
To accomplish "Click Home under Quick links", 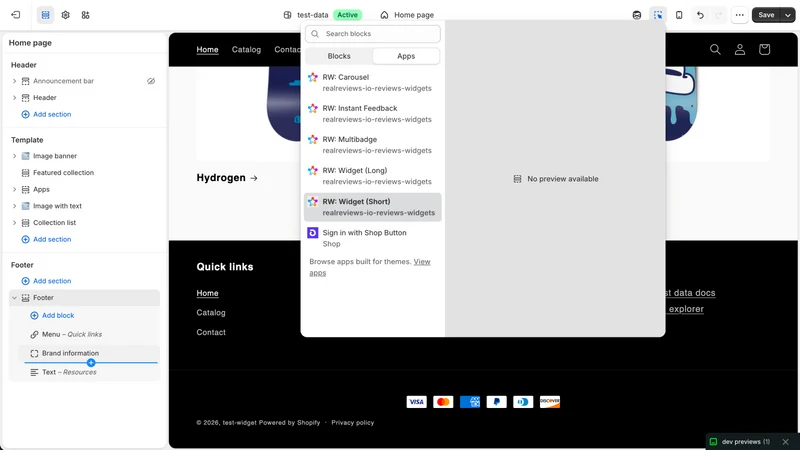I will point(207,293).
